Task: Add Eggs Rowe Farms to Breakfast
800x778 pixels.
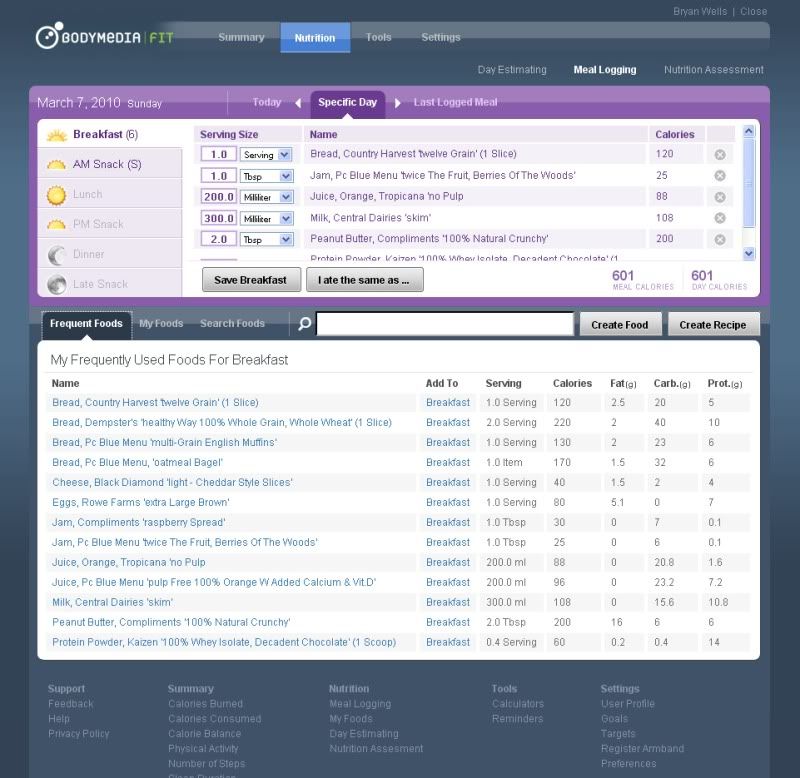Action: (447, 503)
